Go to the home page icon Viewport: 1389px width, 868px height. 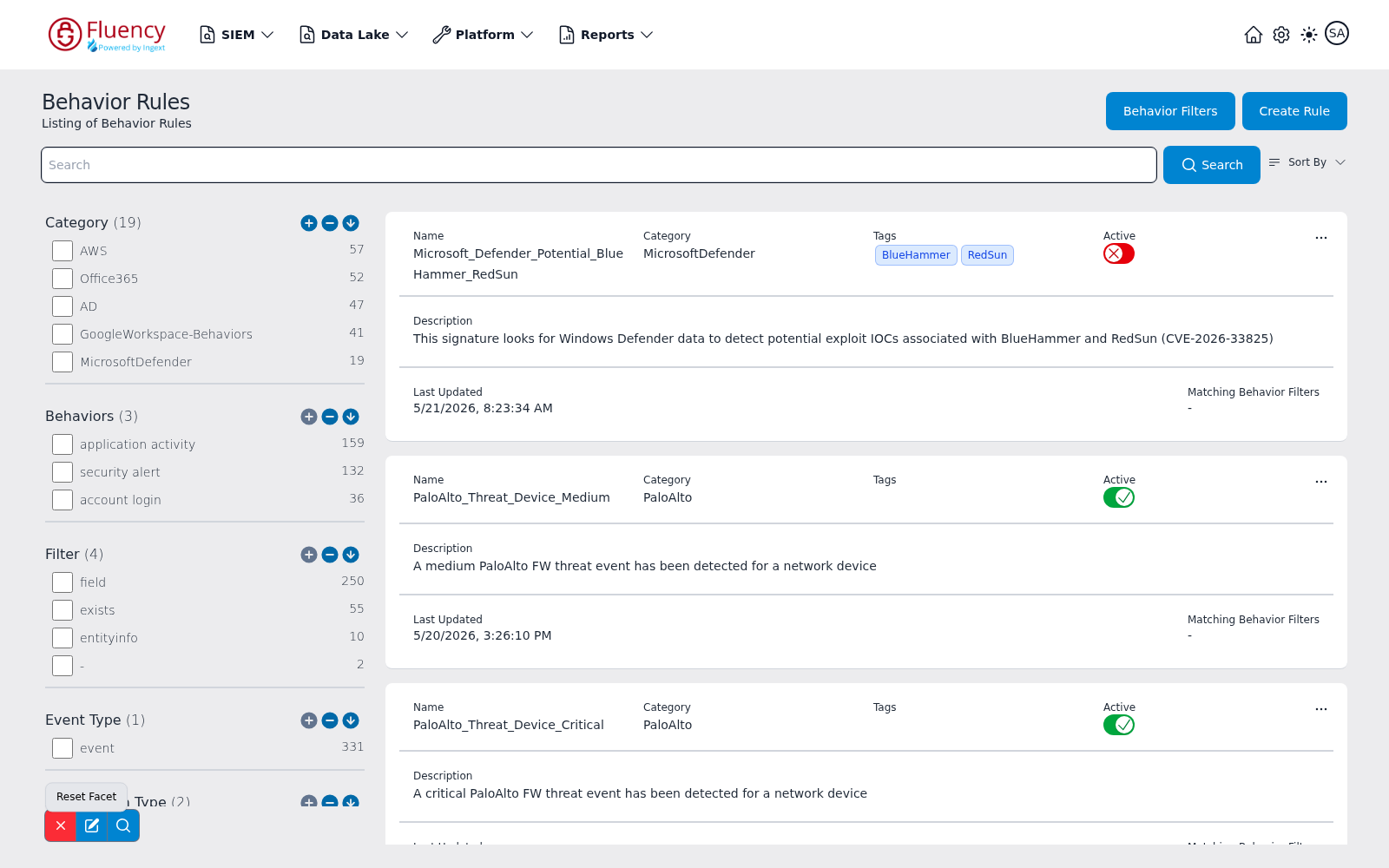click(x=1254, y=35)
